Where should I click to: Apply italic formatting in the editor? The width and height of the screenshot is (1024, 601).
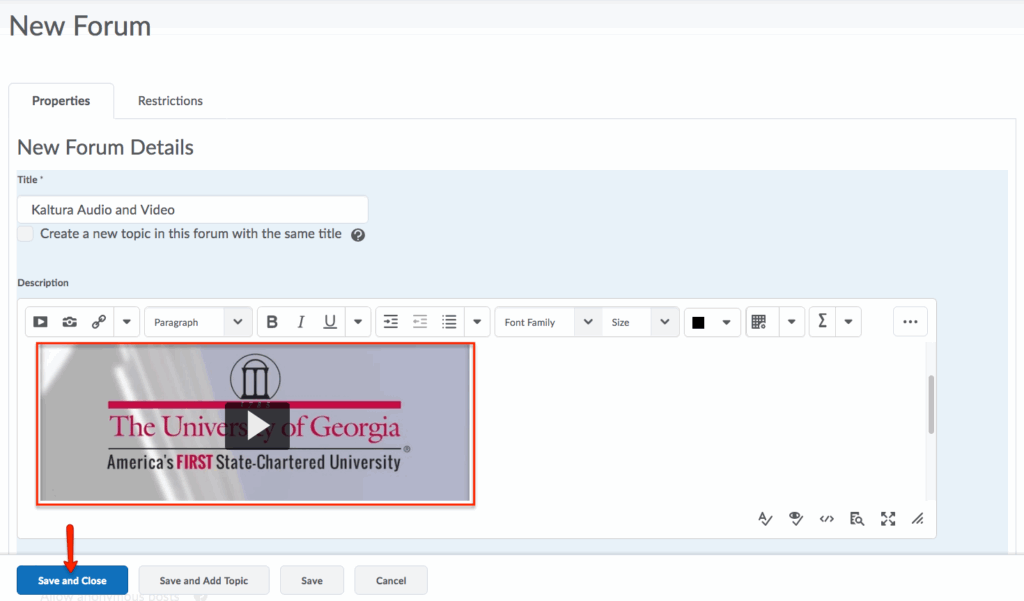coord(300,322)
